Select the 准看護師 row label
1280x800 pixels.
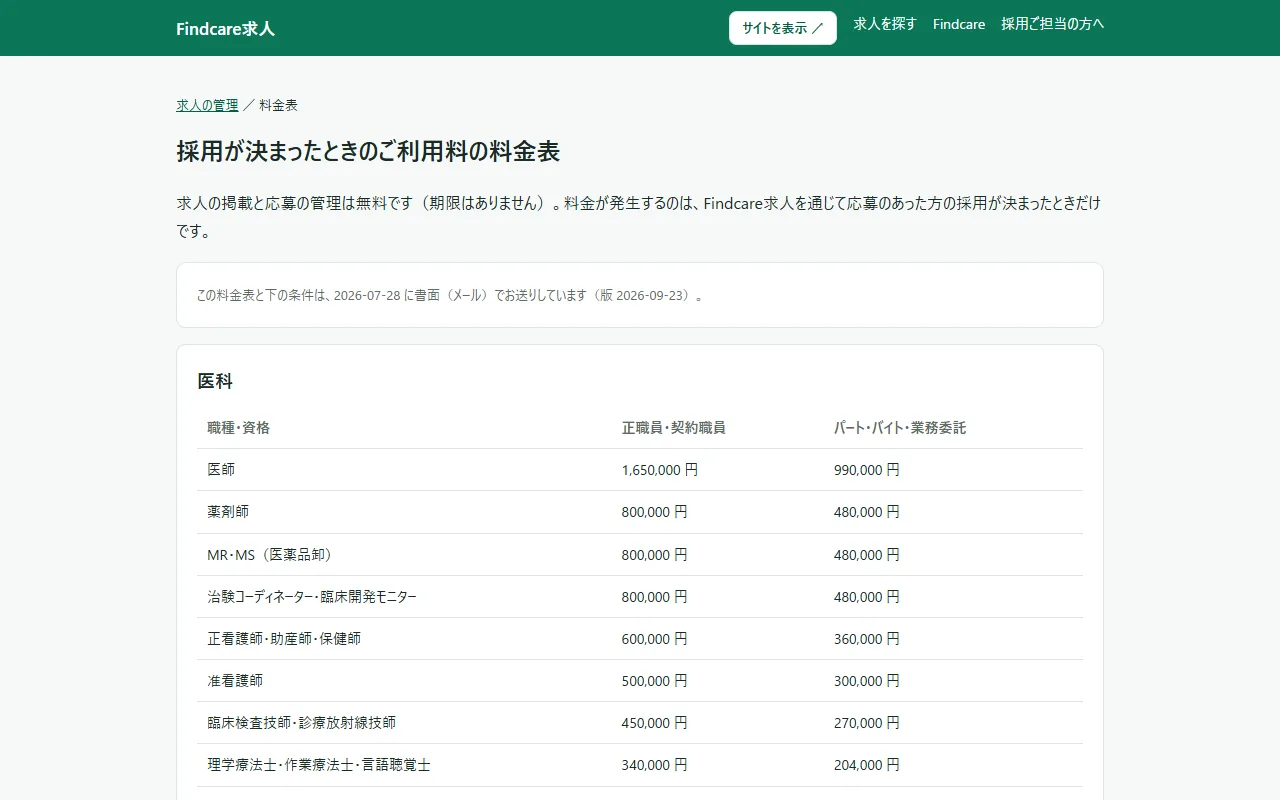[235, 681]
